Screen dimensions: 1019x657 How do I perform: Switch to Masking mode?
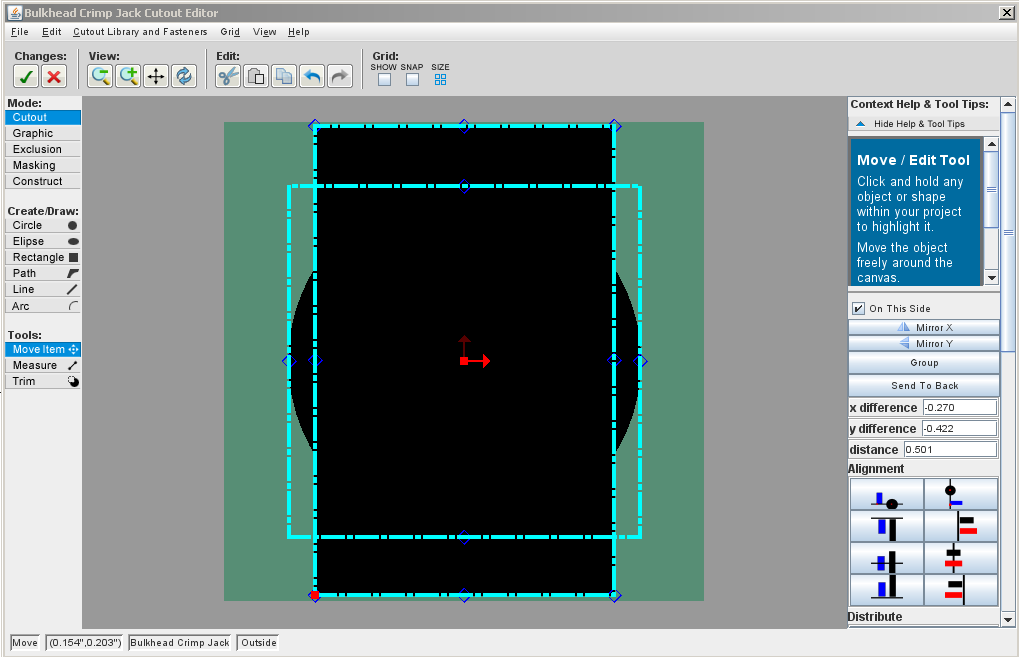(x=34, y=165)
